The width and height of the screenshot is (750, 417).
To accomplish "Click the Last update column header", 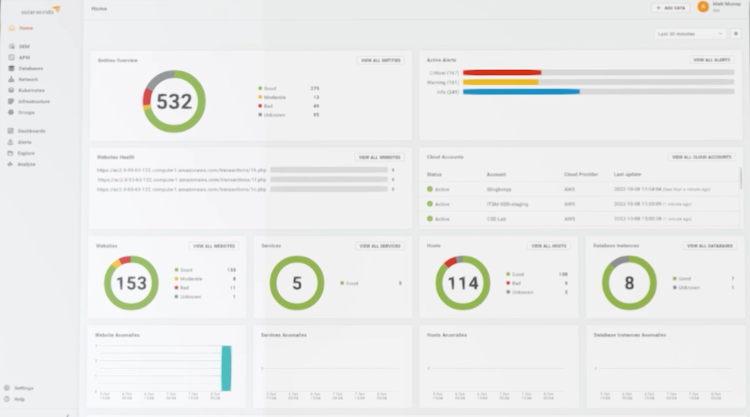I will (x=627, y=175).
